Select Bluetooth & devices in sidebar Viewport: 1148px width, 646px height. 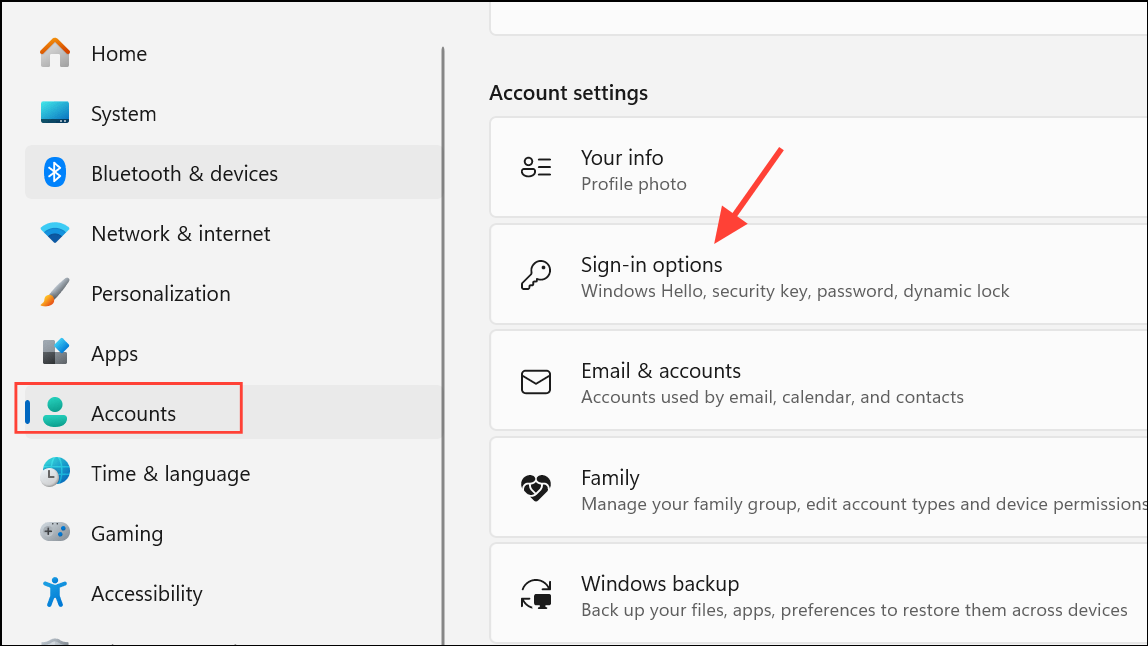[184, 173]
